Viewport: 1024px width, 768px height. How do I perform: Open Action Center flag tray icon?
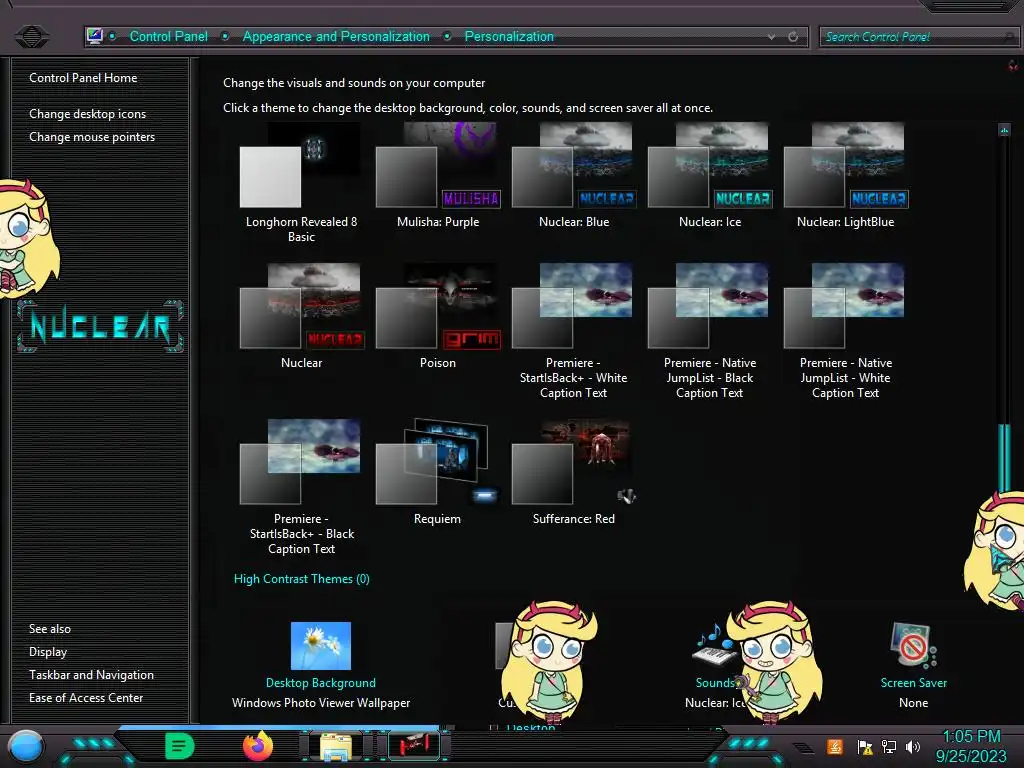(x=865, y=747)
